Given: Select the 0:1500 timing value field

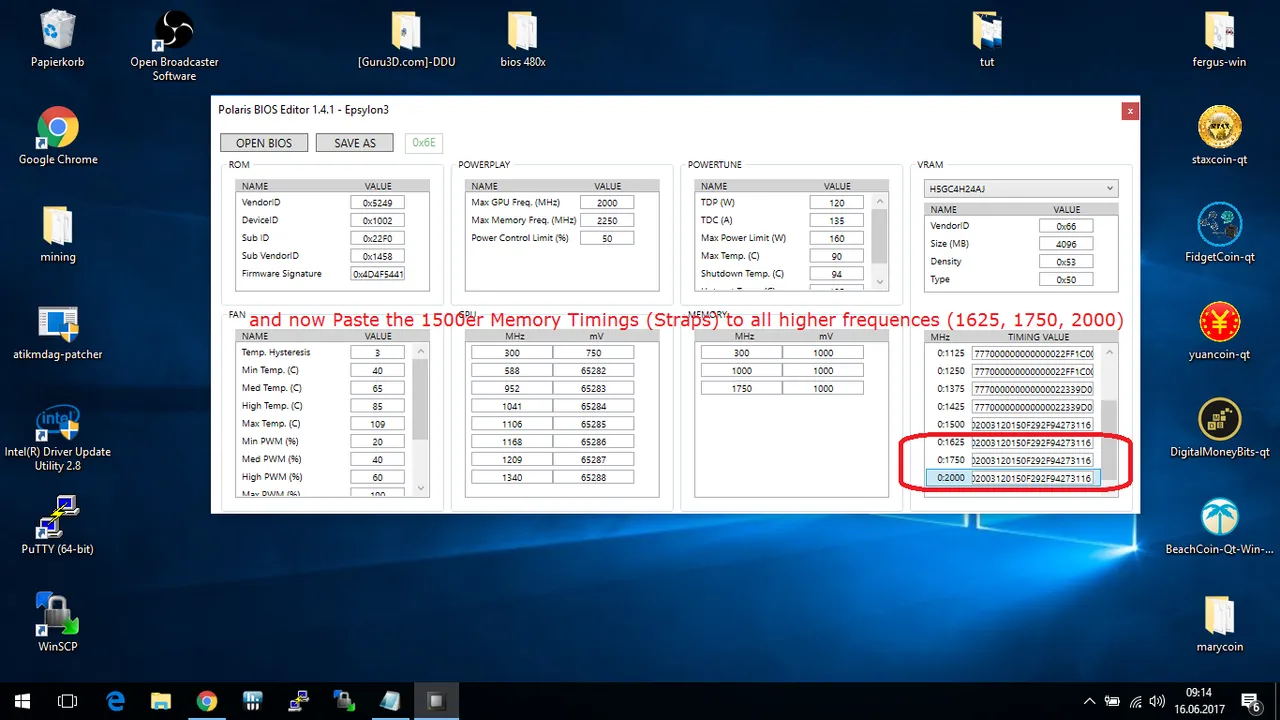Looking at the screenshot, I should (x=1032, y=425).
